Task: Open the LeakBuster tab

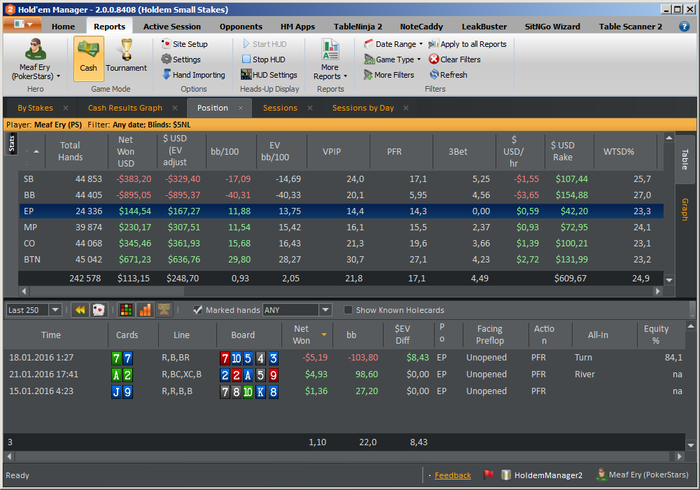Action: point(484,26)
